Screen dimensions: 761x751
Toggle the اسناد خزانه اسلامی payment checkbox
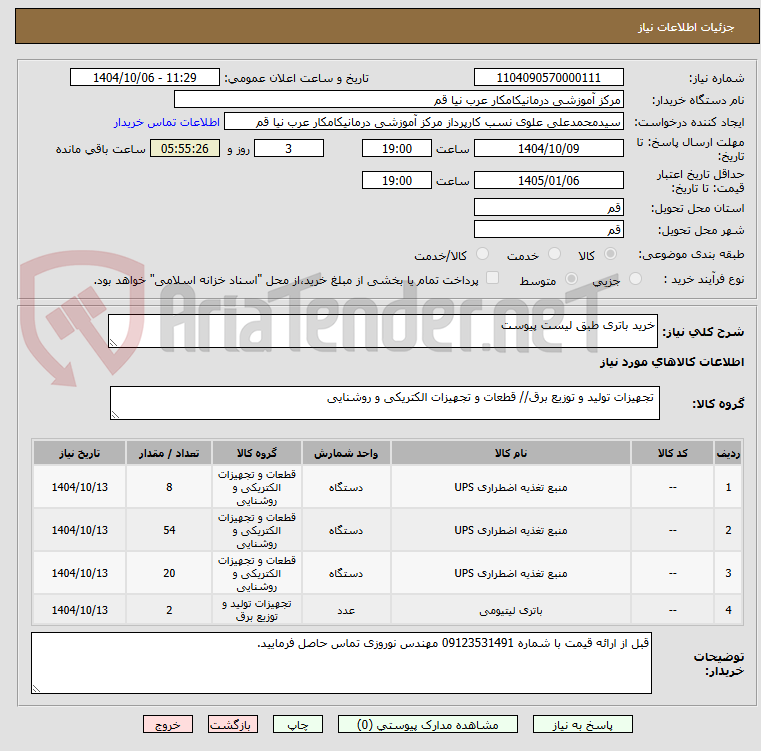493,278
